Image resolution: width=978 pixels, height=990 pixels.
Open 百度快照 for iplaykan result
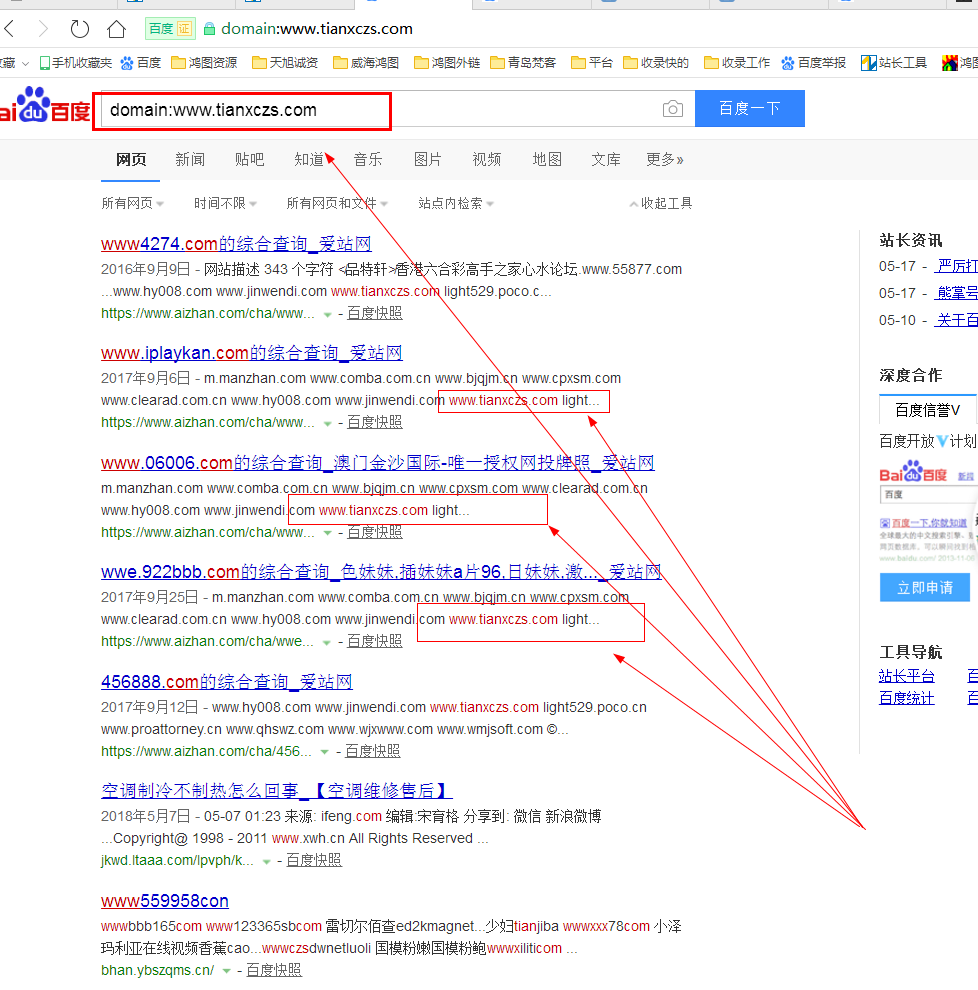pyautogui.click(x=374, y=422)
